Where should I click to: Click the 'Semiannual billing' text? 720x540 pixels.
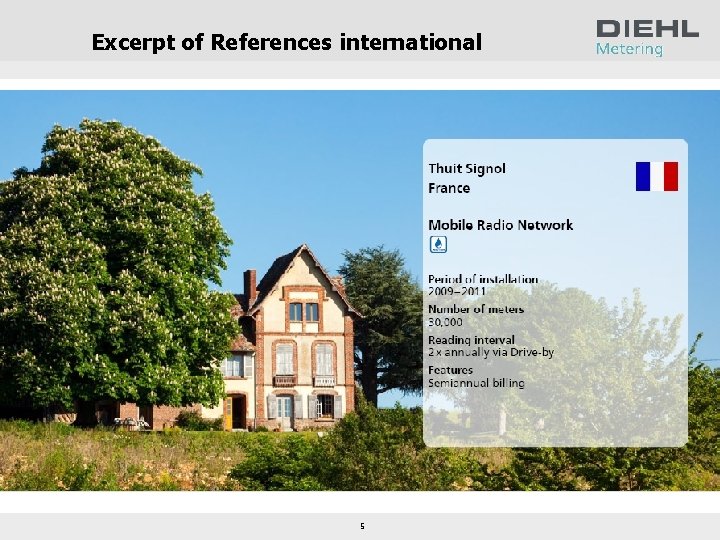point(476,383)
